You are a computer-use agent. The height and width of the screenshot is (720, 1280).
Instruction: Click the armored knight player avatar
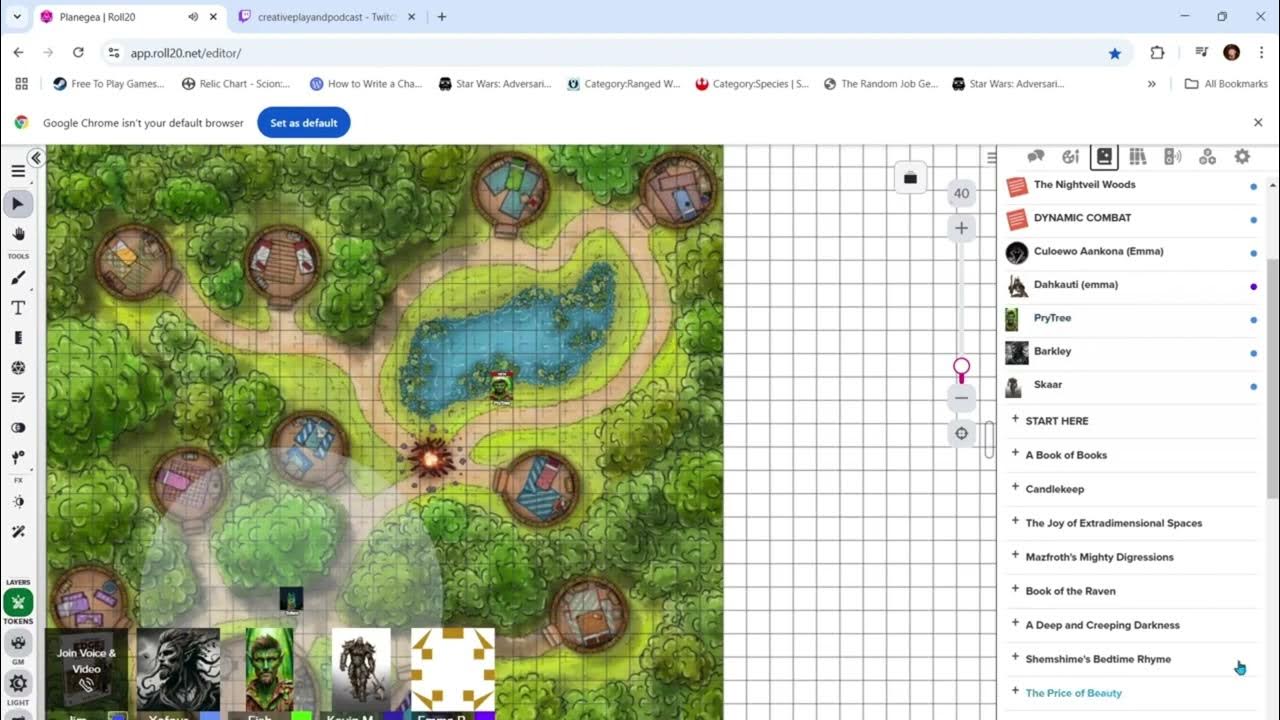pos(360,670)
